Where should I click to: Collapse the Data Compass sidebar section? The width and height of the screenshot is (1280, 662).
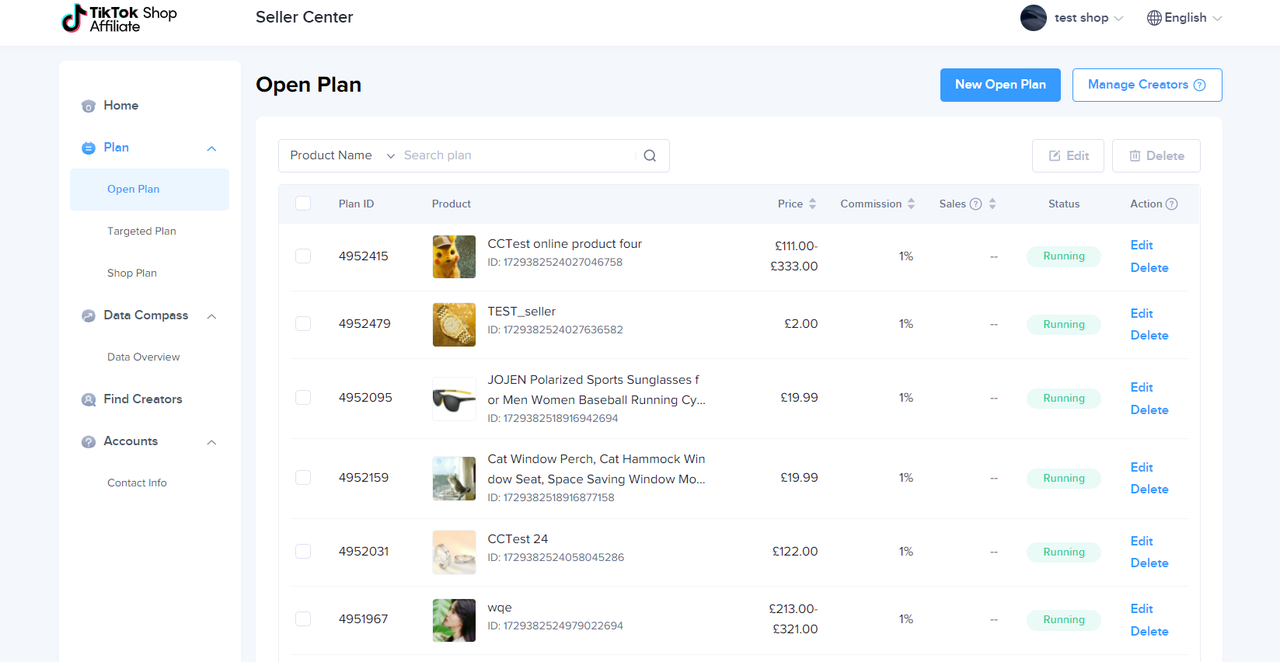pyautogui.click(x=211, y=316)
